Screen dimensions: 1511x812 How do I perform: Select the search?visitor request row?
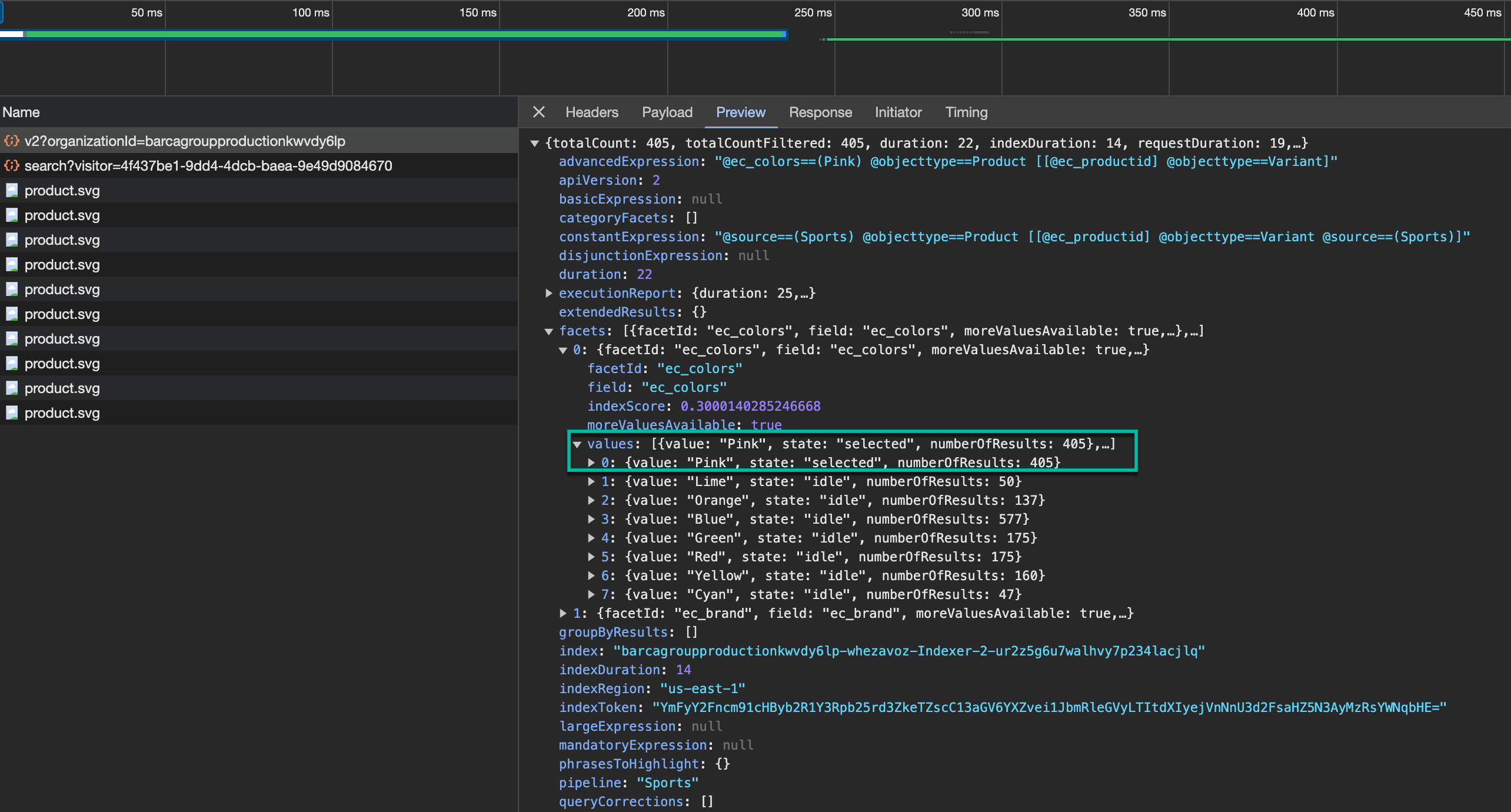click(259, 166)
